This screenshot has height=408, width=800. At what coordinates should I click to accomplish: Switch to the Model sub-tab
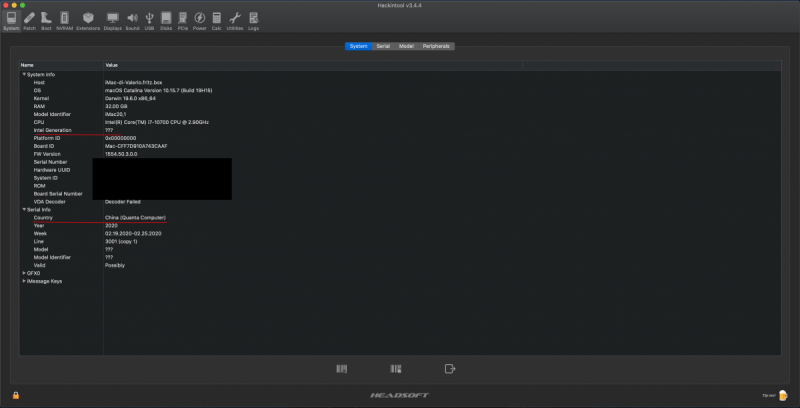pyautogui.click(x=406, y=46)
